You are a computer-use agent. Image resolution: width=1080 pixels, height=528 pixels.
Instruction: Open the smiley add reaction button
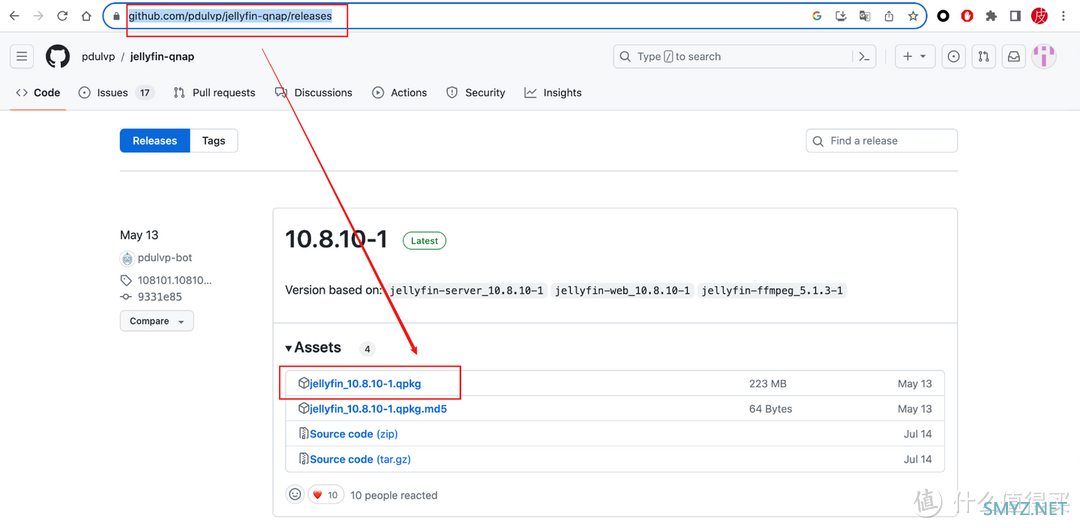tap(295, 494)
